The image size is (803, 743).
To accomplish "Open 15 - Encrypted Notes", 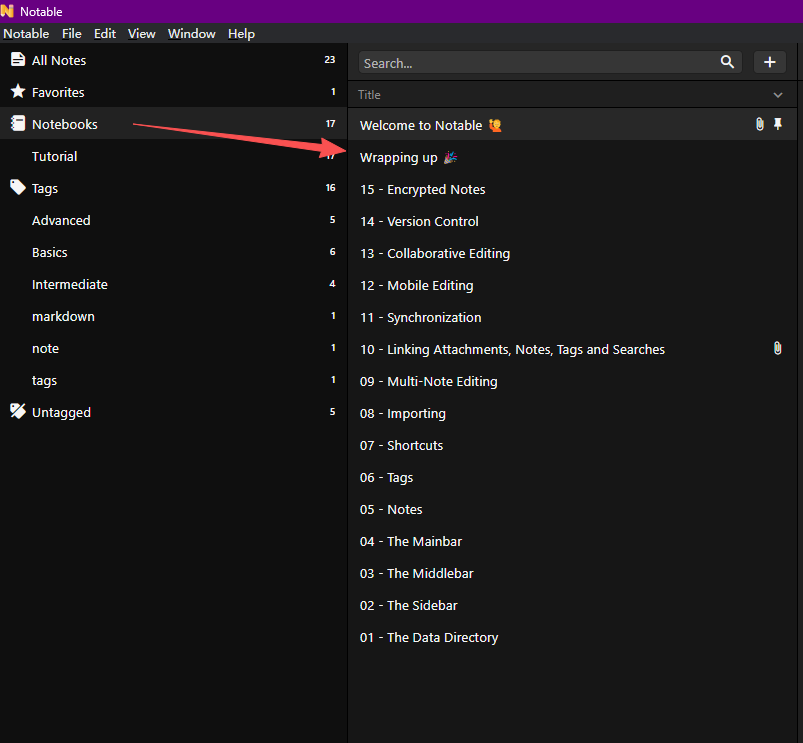I will coord(572,189).
